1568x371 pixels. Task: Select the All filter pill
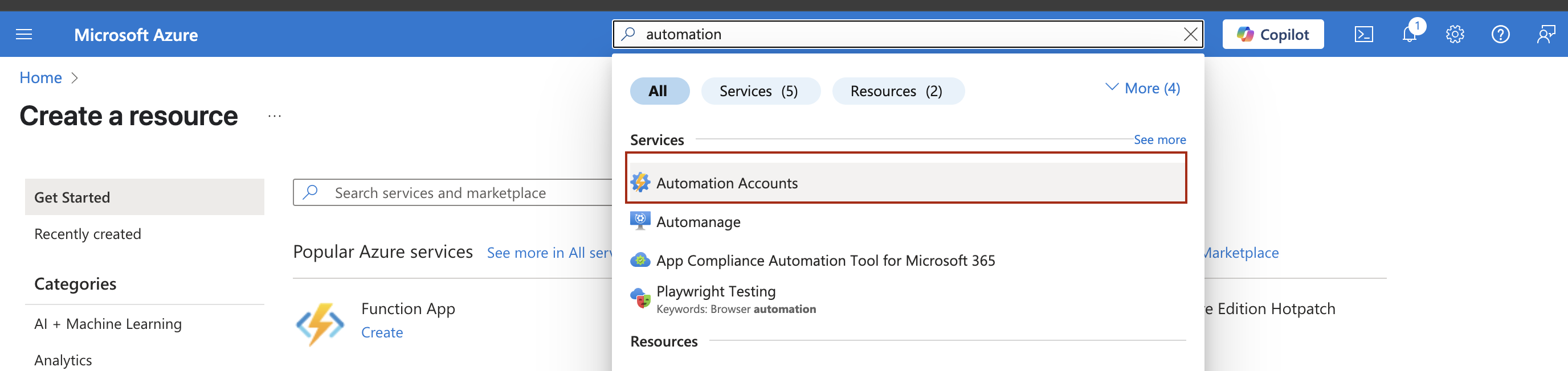659,91
